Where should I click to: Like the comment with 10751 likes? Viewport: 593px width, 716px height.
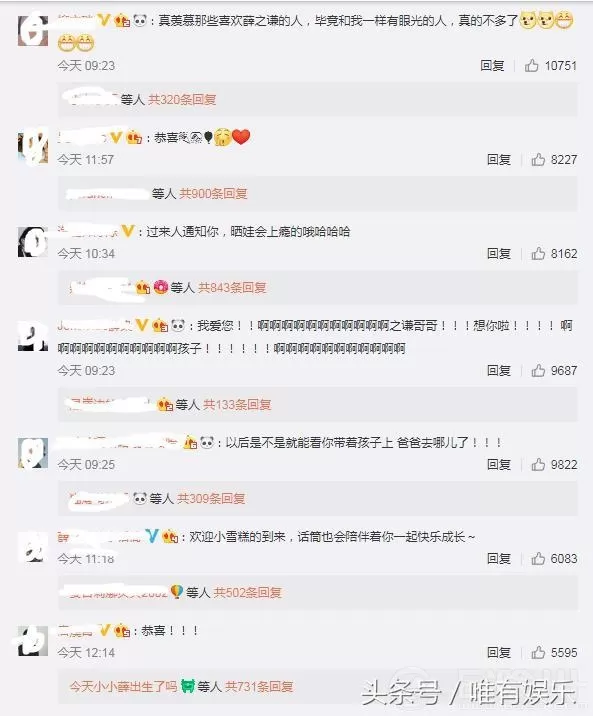[531, 66]
